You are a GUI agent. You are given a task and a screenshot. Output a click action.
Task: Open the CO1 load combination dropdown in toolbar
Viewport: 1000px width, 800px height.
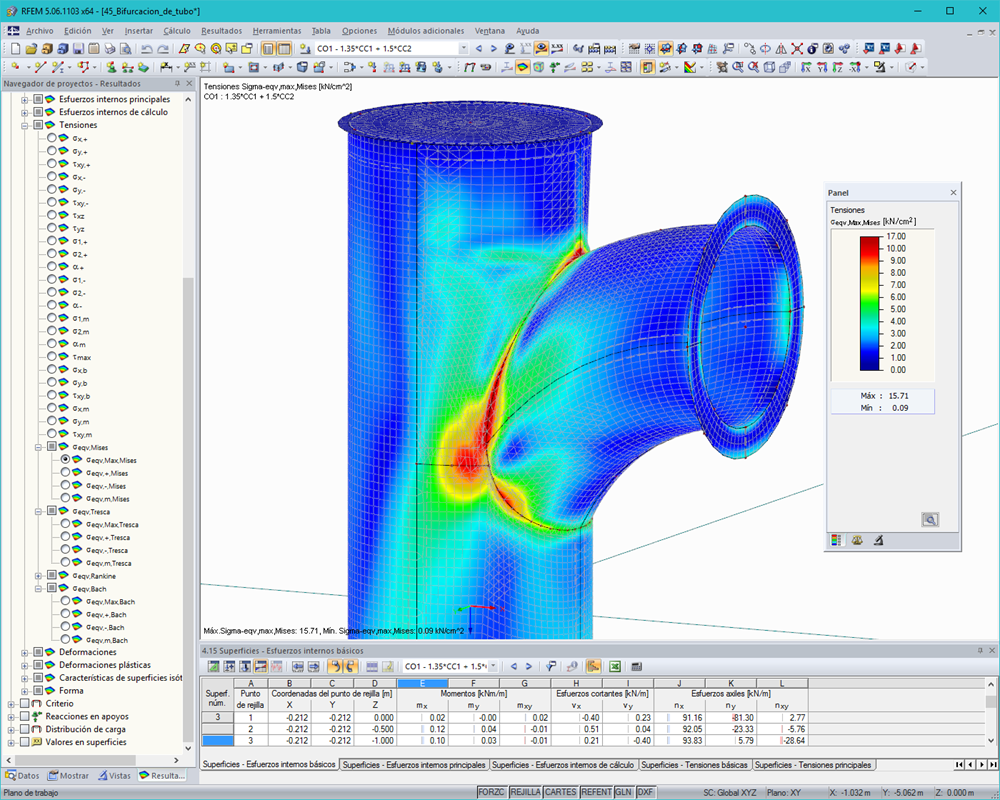coord(463,48)
